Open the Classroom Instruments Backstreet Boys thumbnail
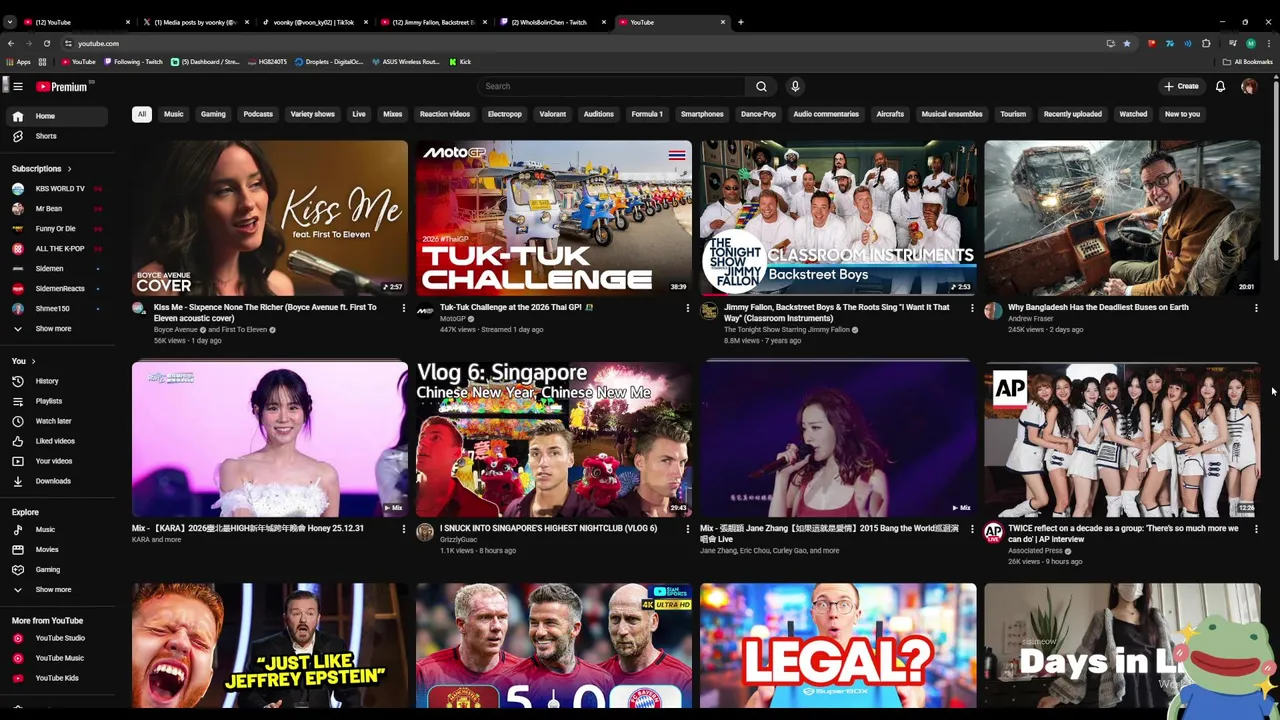This screenshot has height=720, width=1280. click(838, 218)
